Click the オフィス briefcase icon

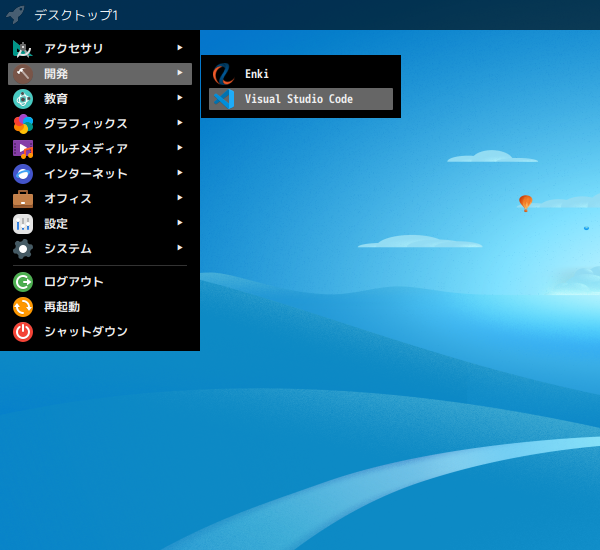pos(23,199)
